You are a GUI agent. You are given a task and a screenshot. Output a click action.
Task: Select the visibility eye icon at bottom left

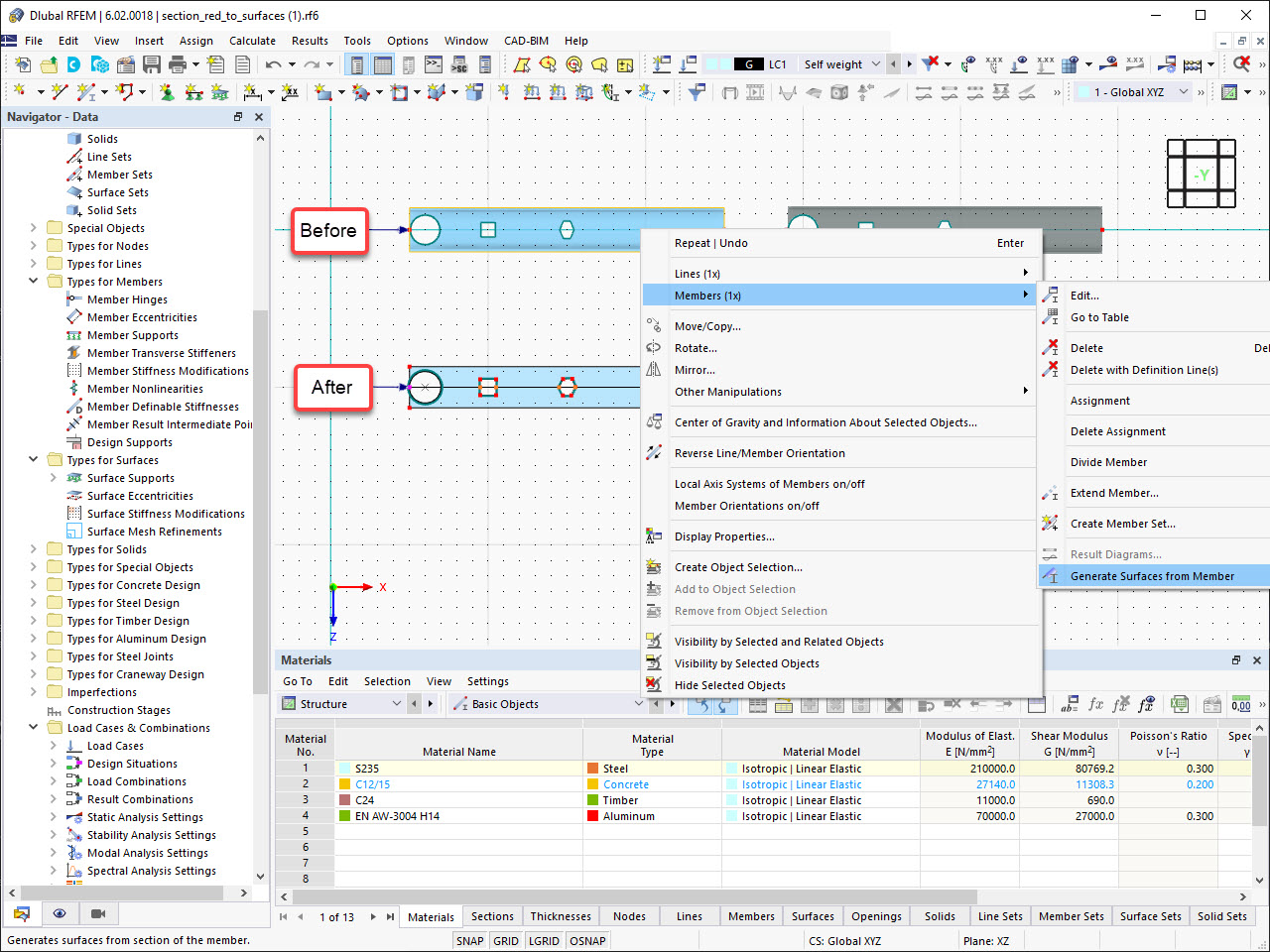click(x=58, y=913)
